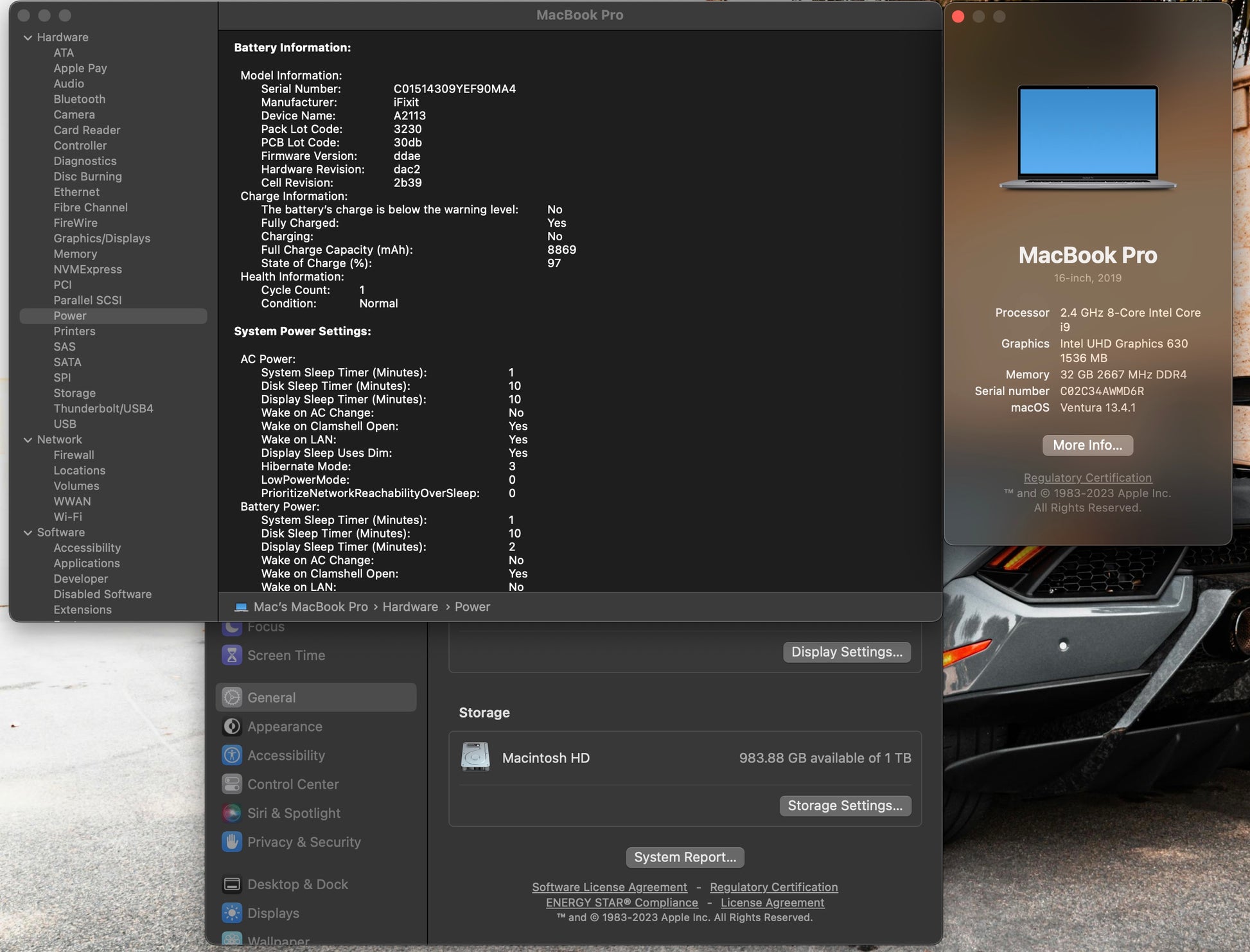The height and width of the screenshot is (952, 1250).
Task: Click the MacBook Pro laptop image
Action: [x=1087, y=137]
